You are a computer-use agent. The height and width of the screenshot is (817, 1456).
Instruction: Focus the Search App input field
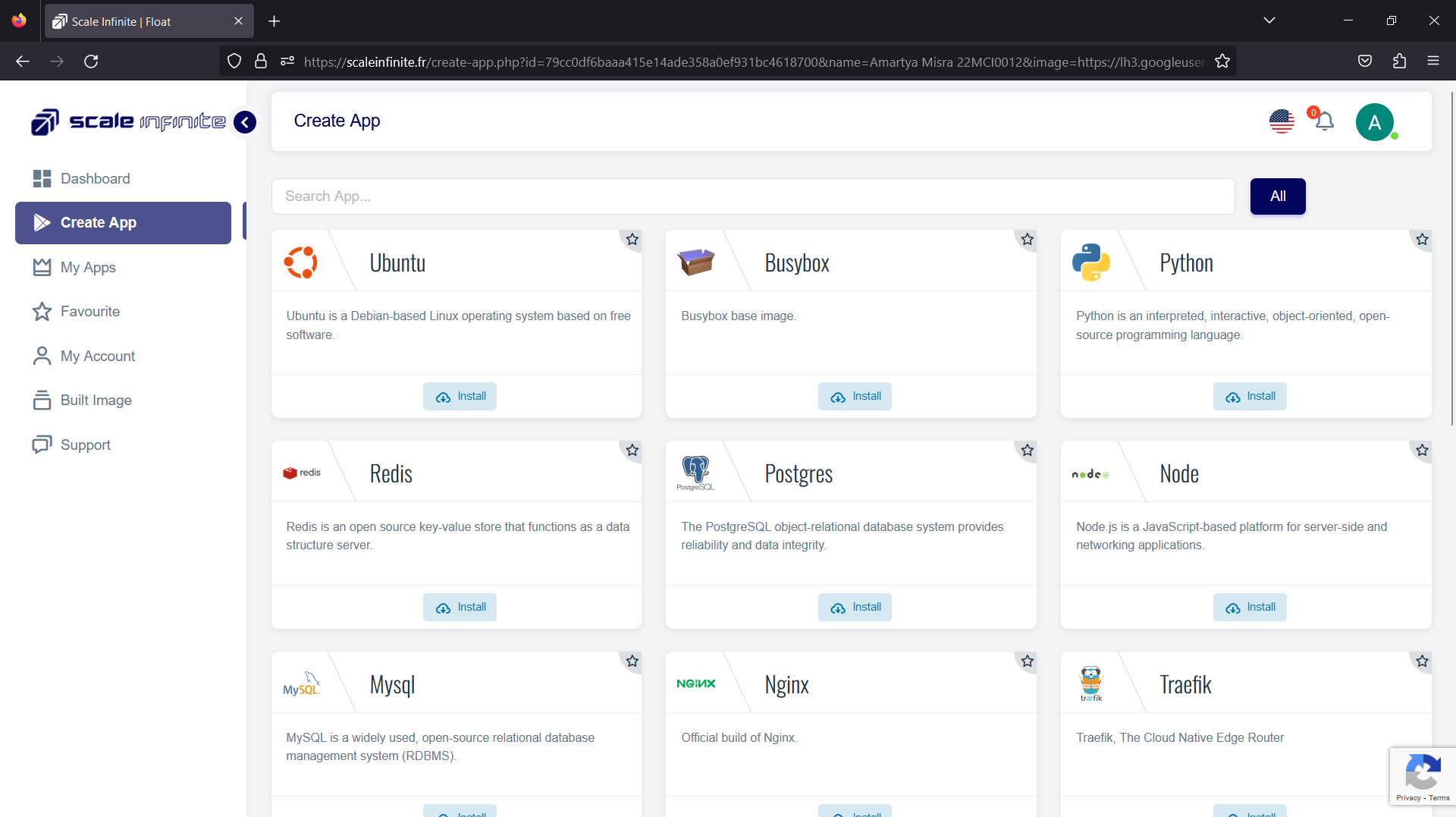click(753, 196)
